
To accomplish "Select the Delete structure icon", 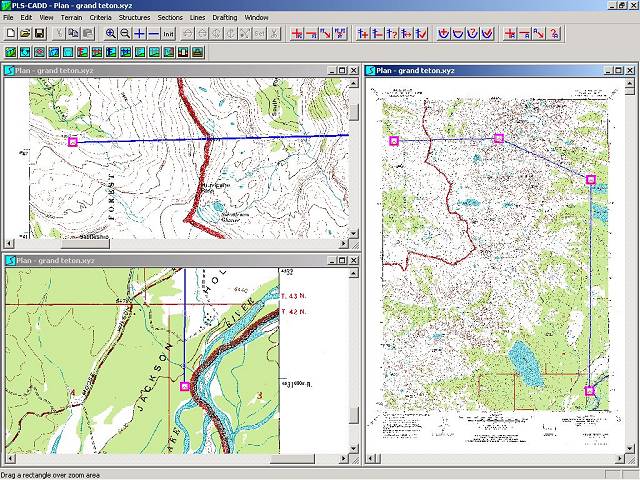I will tap(377, 33).
